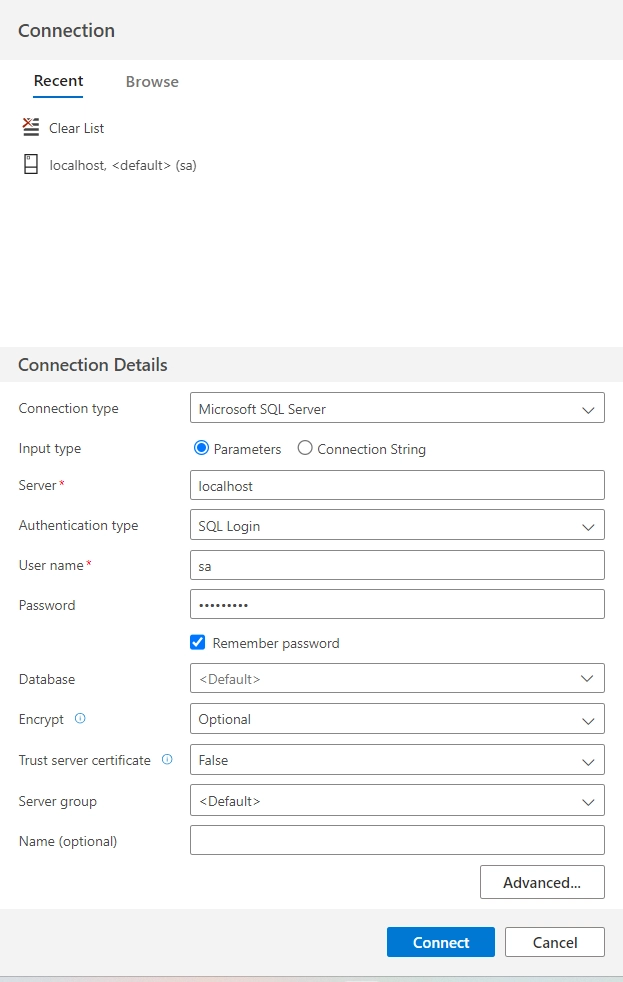623x982 pixels.
Task: Open the Connection type dropdown
Action: (x=397, y=408)
